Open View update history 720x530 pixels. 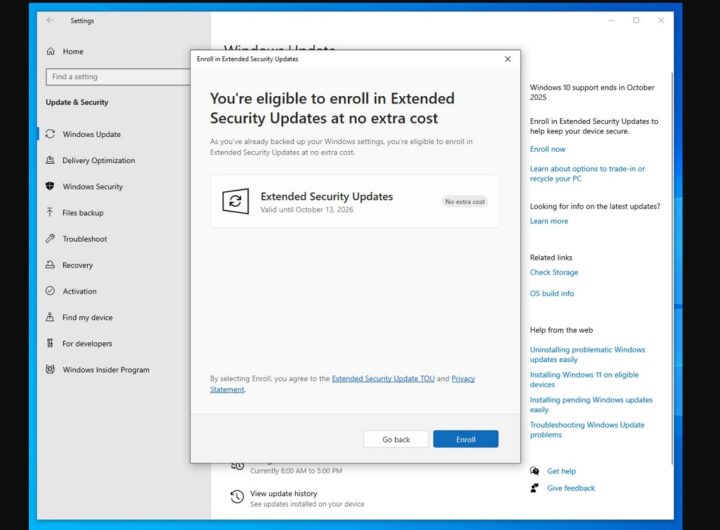pyautogui.click(x=283, y=493)
